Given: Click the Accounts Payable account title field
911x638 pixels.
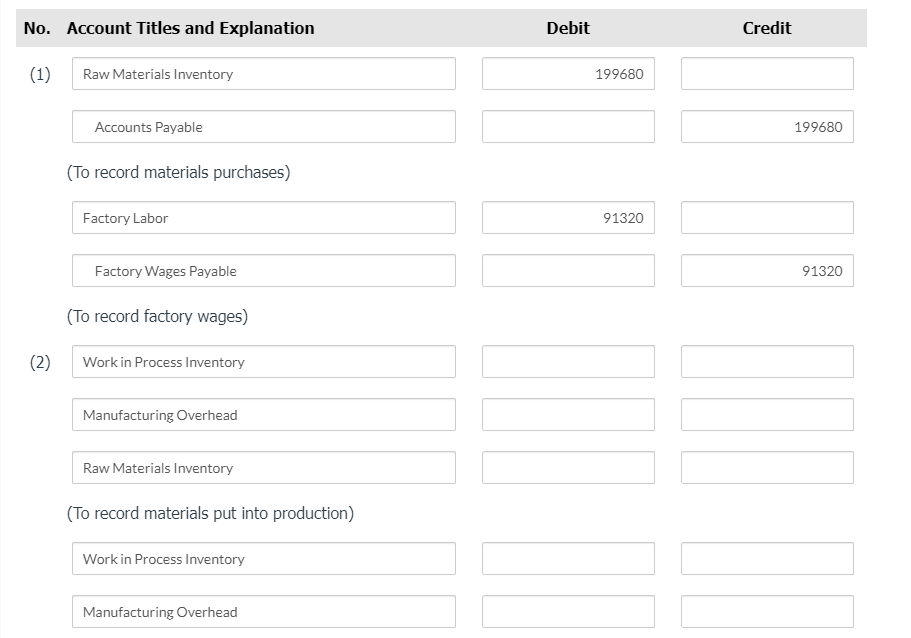Looking at the screenshot, I should coord(263,126).
